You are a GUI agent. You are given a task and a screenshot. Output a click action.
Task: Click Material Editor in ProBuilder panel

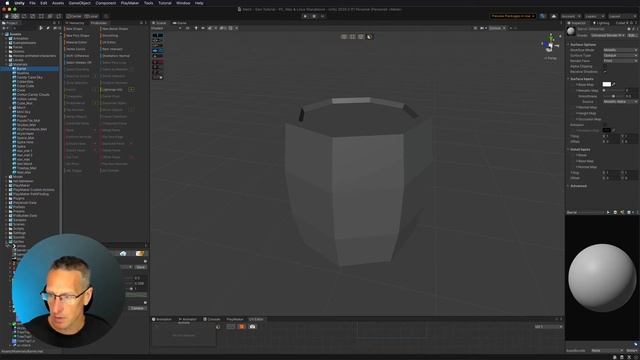pyautogui.click(x=76, y=42)
